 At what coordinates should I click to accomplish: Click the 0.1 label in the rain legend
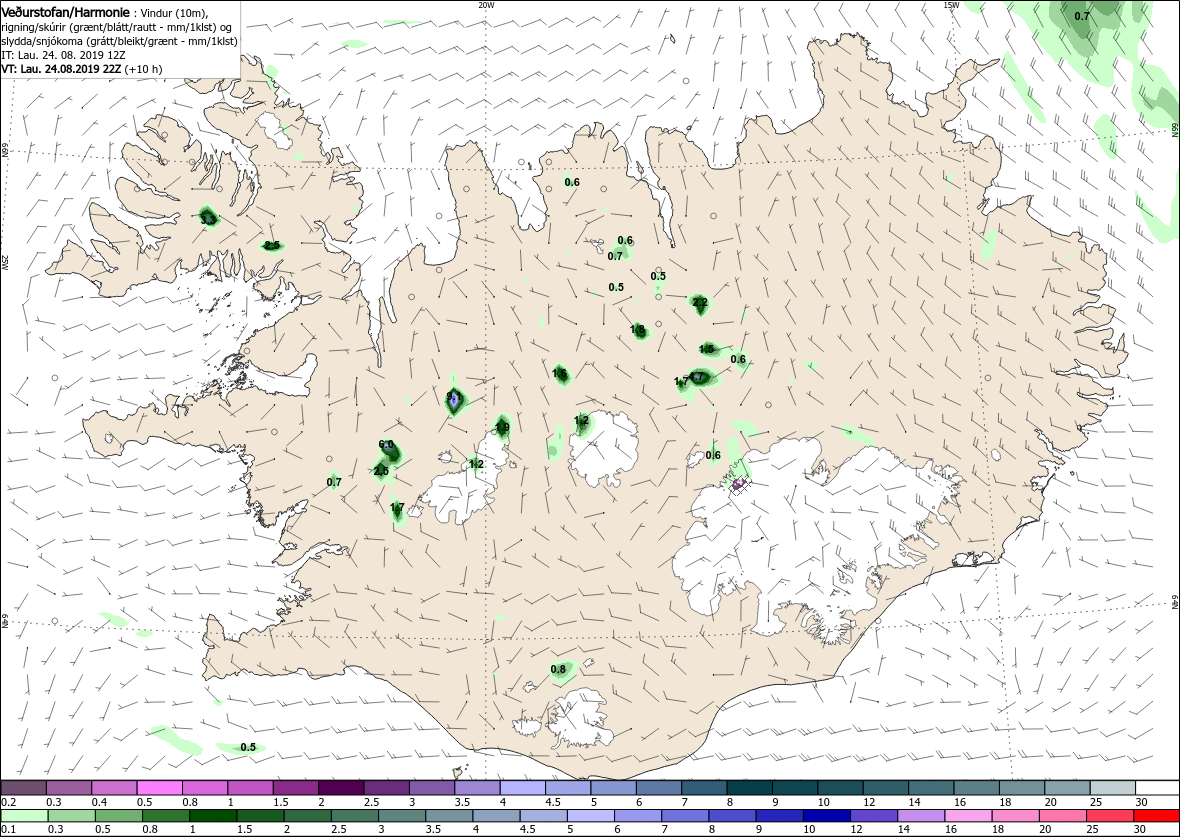tap(9, 829)
